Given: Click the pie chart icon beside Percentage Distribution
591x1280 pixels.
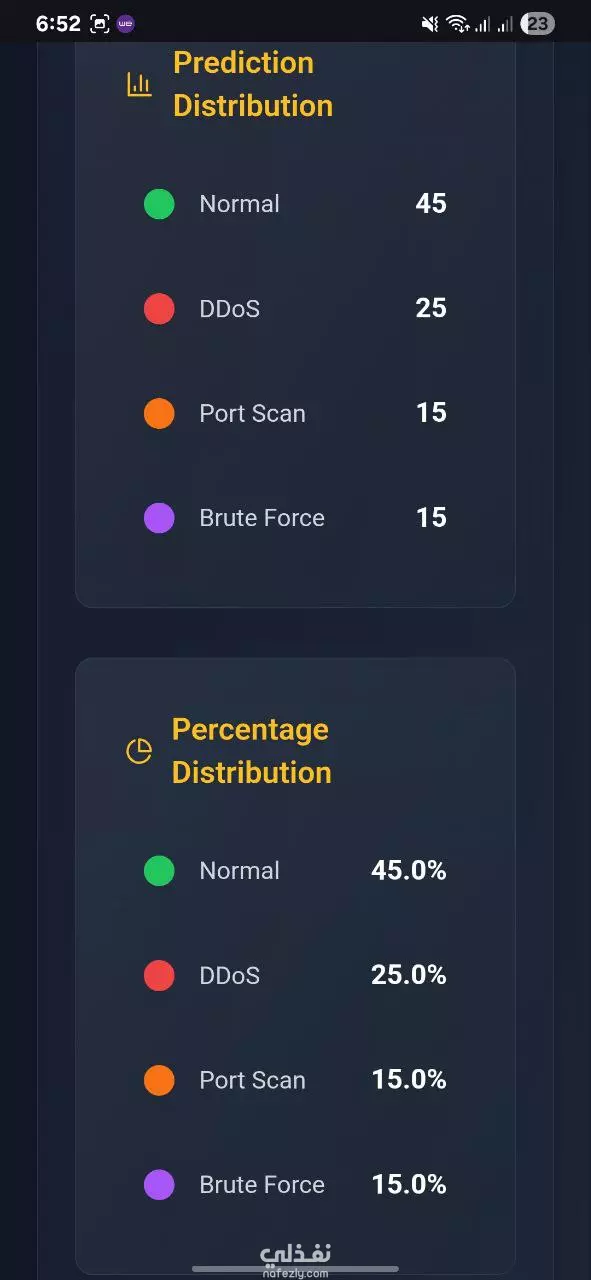Looking at the screenshot, I should 139,751.
